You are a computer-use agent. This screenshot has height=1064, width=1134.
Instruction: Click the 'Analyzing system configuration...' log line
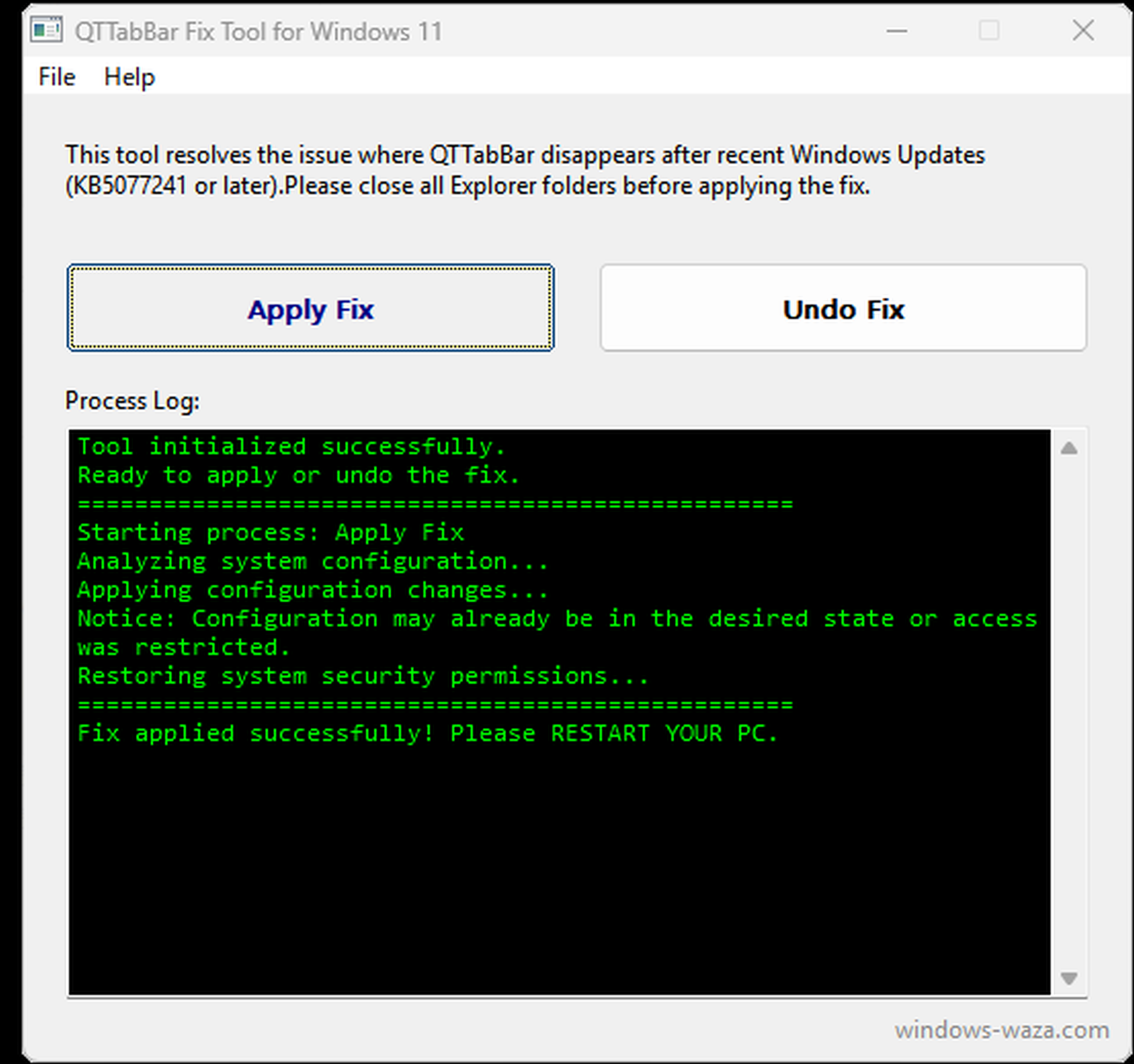[x=313, y=562]
